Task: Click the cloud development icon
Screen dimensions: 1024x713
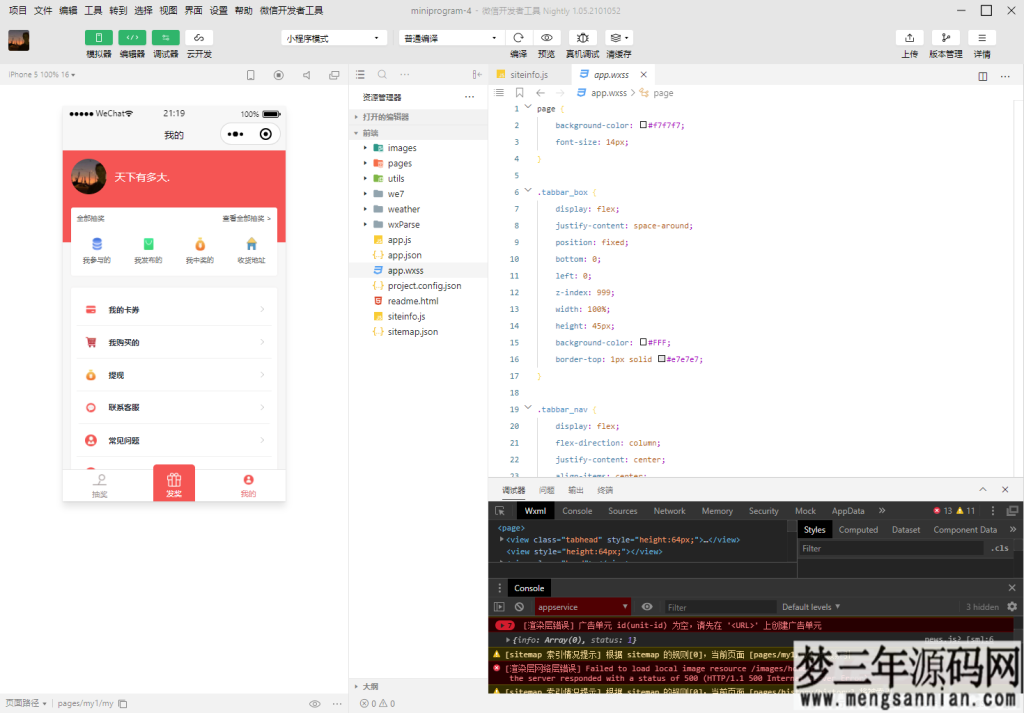Action: [199, 38]
